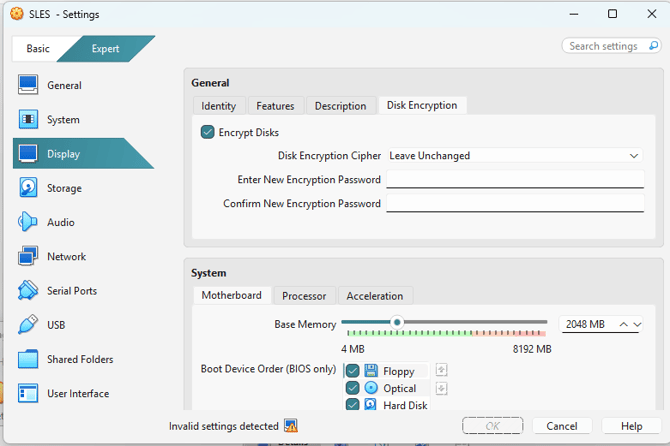Uncheck the Encrypt Disks checkbox
670x446 pixels.
coord(208,132)
